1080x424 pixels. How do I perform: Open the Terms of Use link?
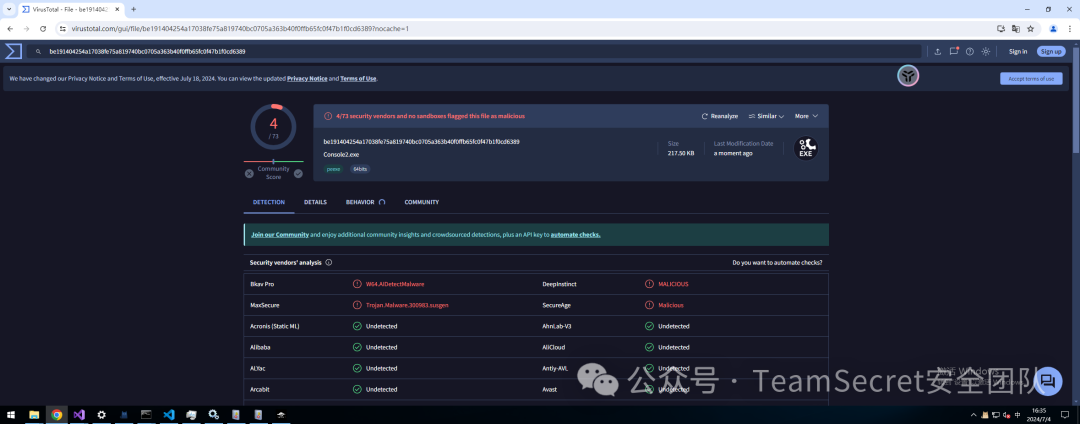point(358,78)
